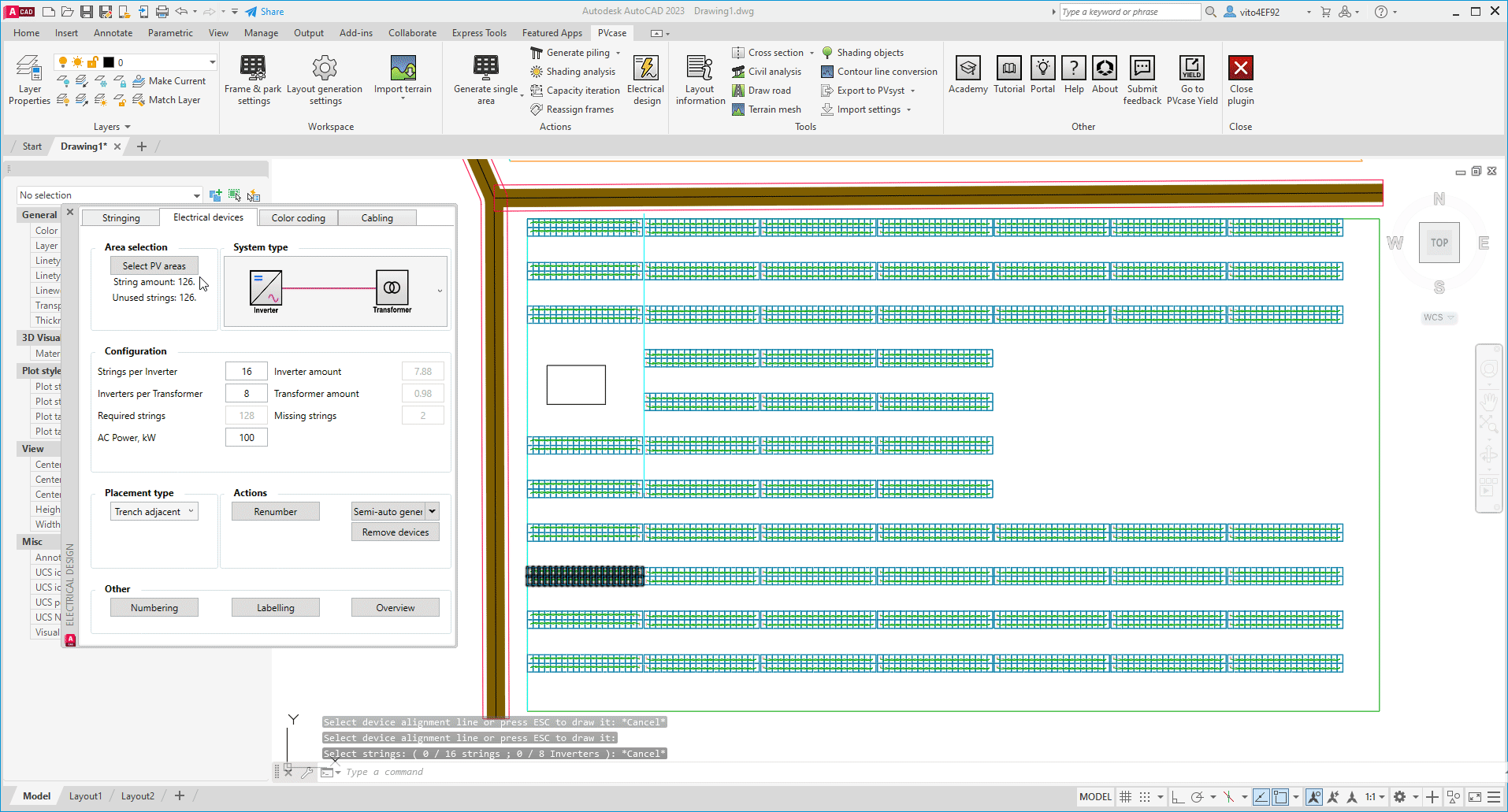The height and width of the screenshot is (812, 1508).
Task: Click the Overview button
Action: pyautogui.click(x=396, y=608)
